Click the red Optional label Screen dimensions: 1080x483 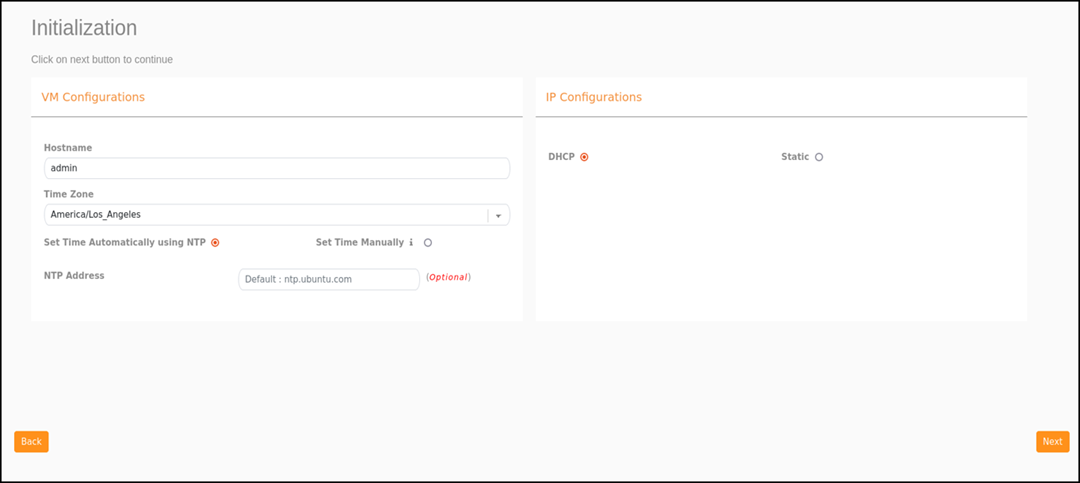tap(448, 277)
